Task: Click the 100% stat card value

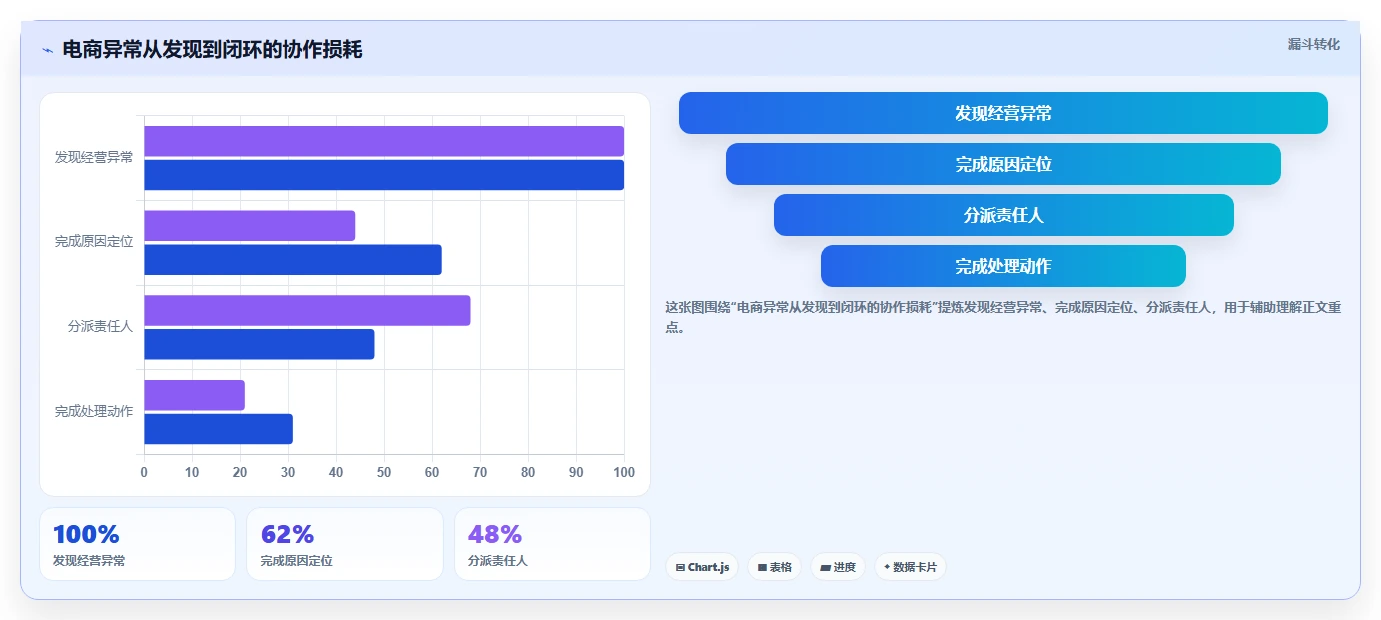Action: [86, 535]
